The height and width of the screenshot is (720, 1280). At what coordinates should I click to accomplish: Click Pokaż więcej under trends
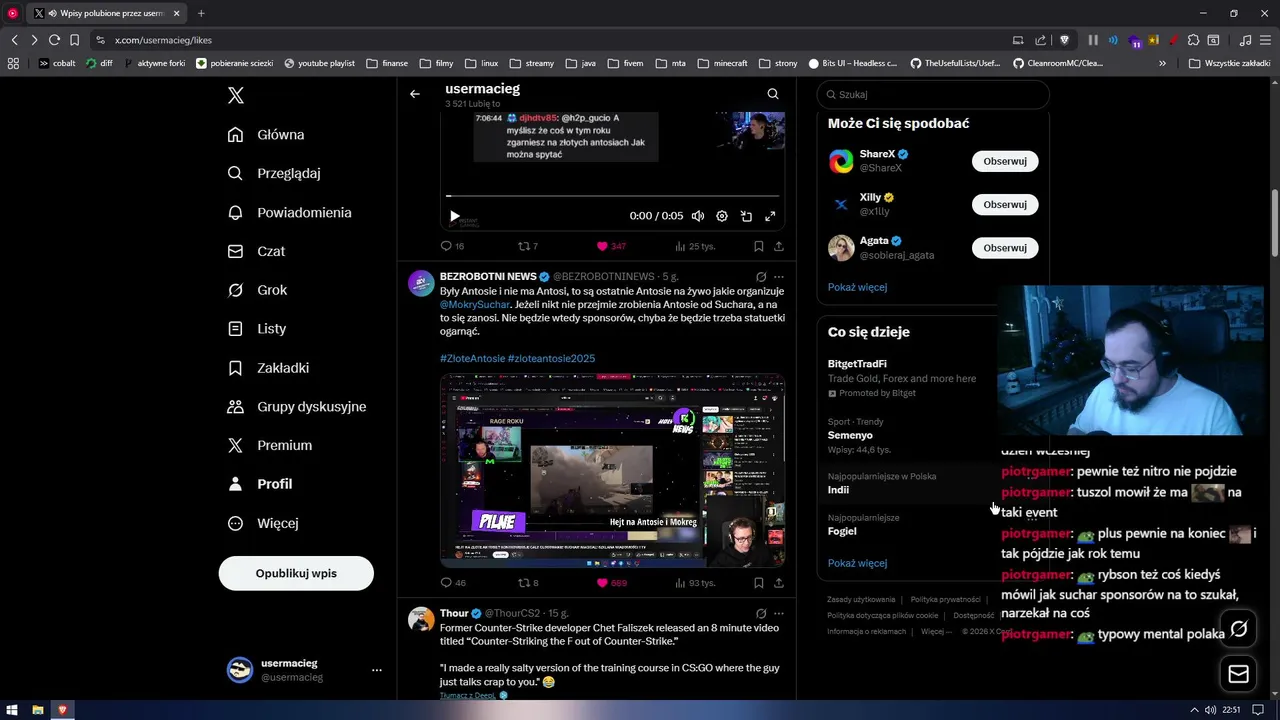tap(857, 563)
